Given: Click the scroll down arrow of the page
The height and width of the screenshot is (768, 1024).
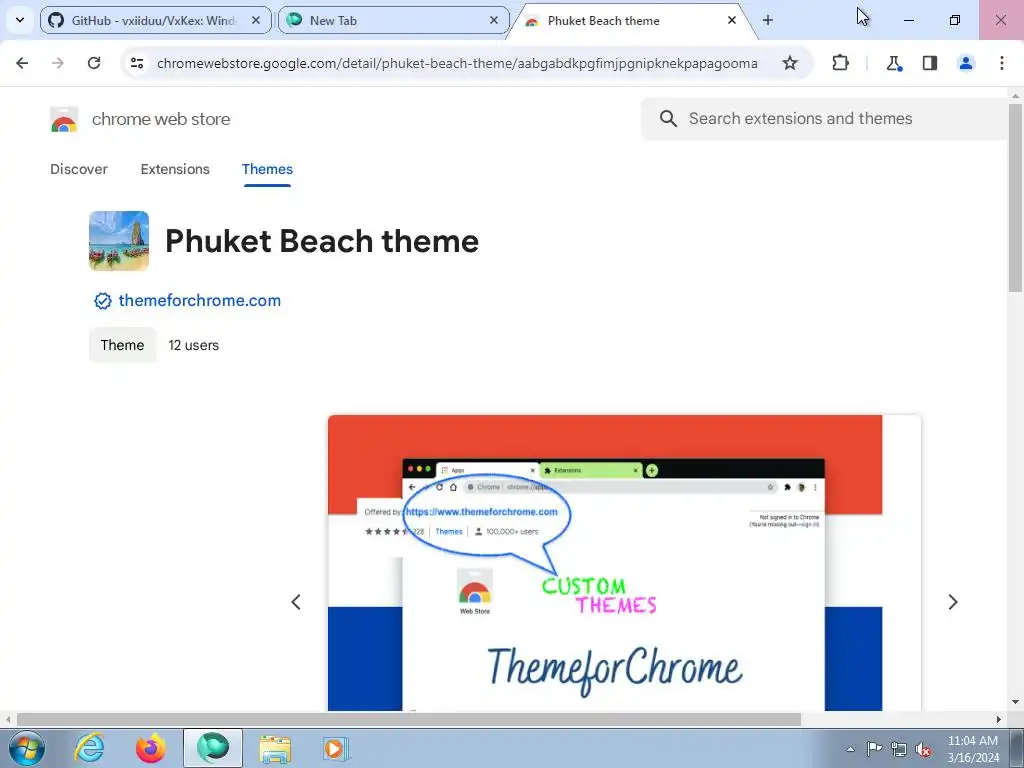Looking at the screenshot, I should pyautogui.click(x=1016, y=703).
